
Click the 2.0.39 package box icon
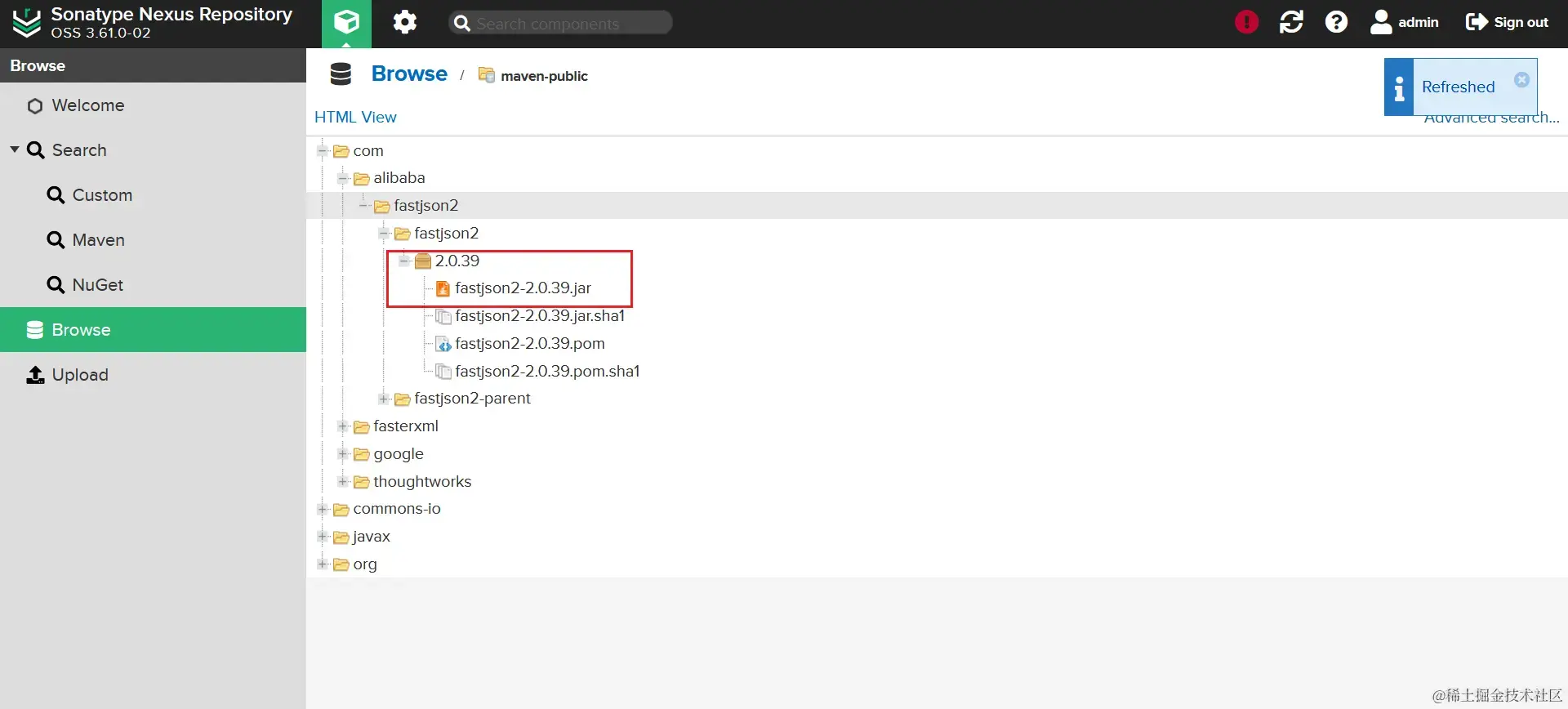[422, 261]
